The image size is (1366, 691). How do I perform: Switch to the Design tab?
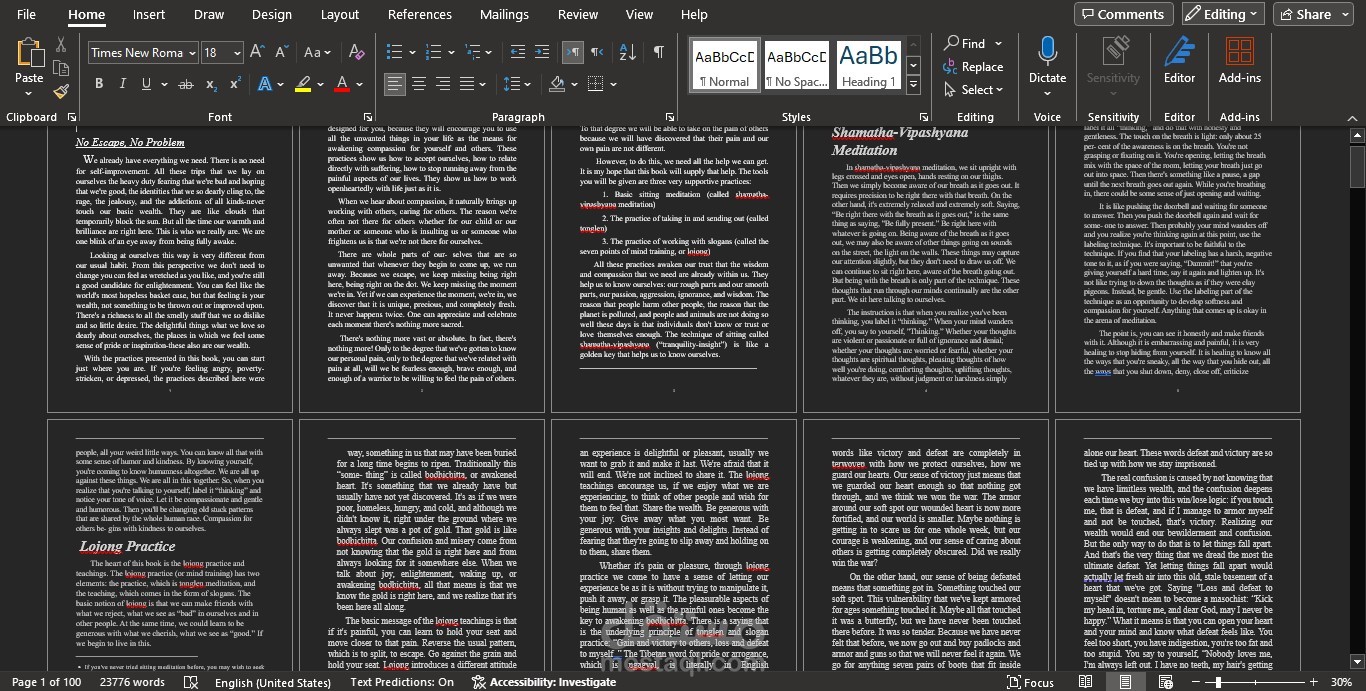272,14
